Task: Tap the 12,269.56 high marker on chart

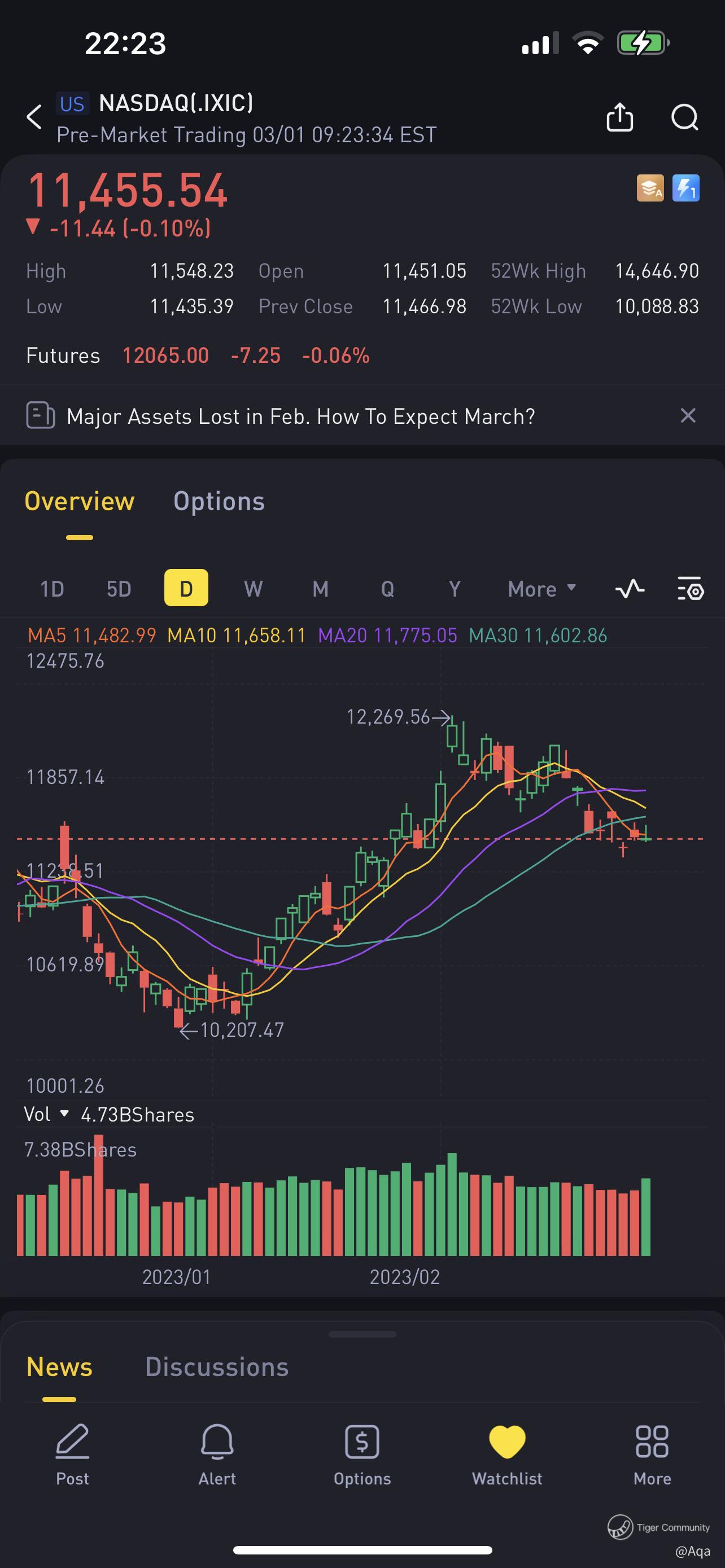Action: tap(398, 717)
